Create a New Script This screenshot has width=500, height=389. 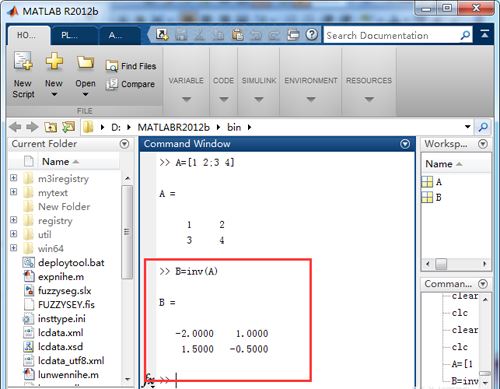(23, 75)
